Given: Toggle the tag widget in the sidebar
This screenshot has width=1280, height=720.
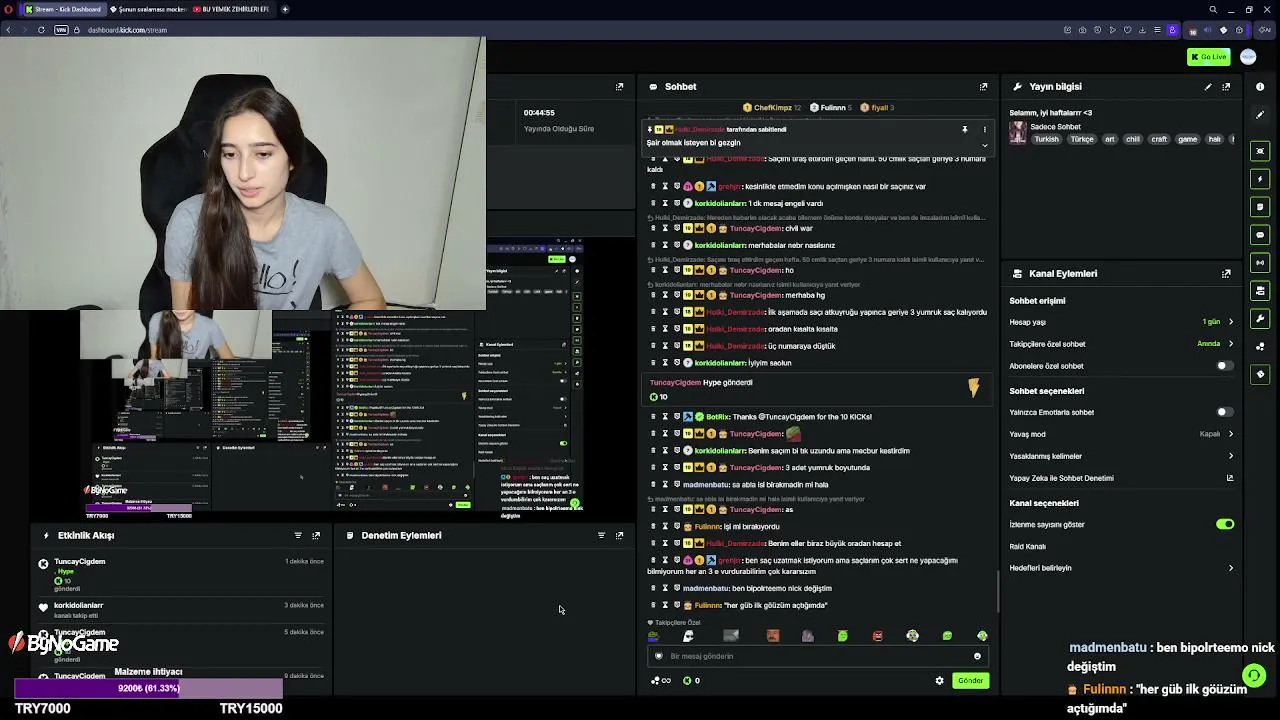Looking at the screenshot, I should (1260, 375).
